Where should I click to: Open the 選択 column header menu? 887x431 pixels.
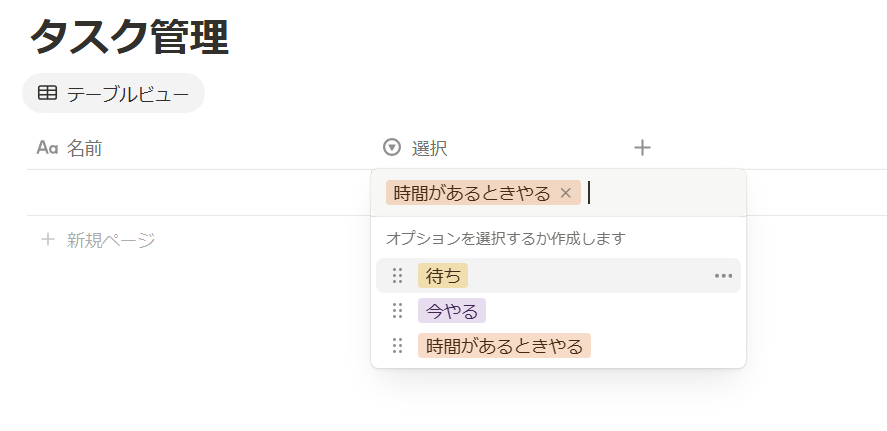click(x=429, y=148)
